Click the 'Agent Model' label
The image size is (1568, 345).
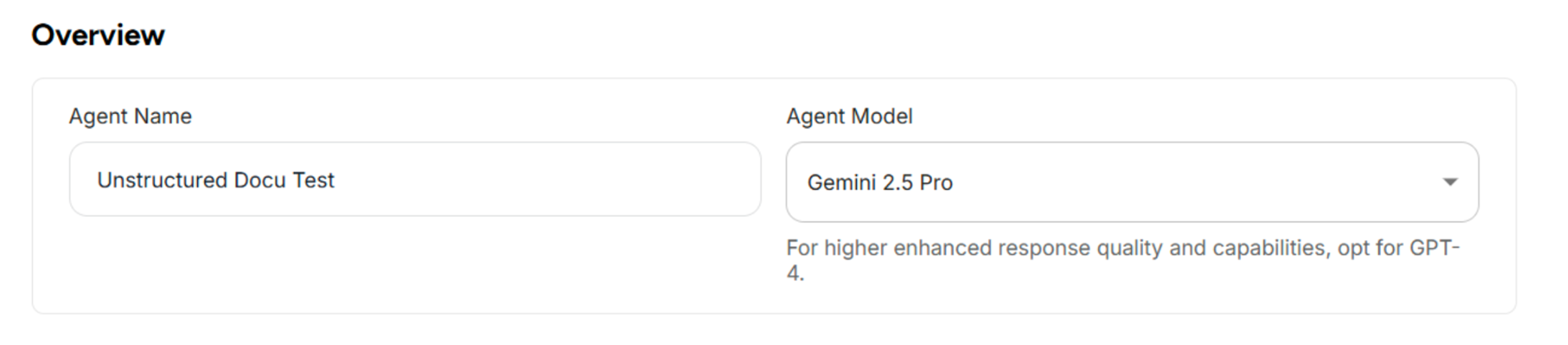tap(849, 116)
